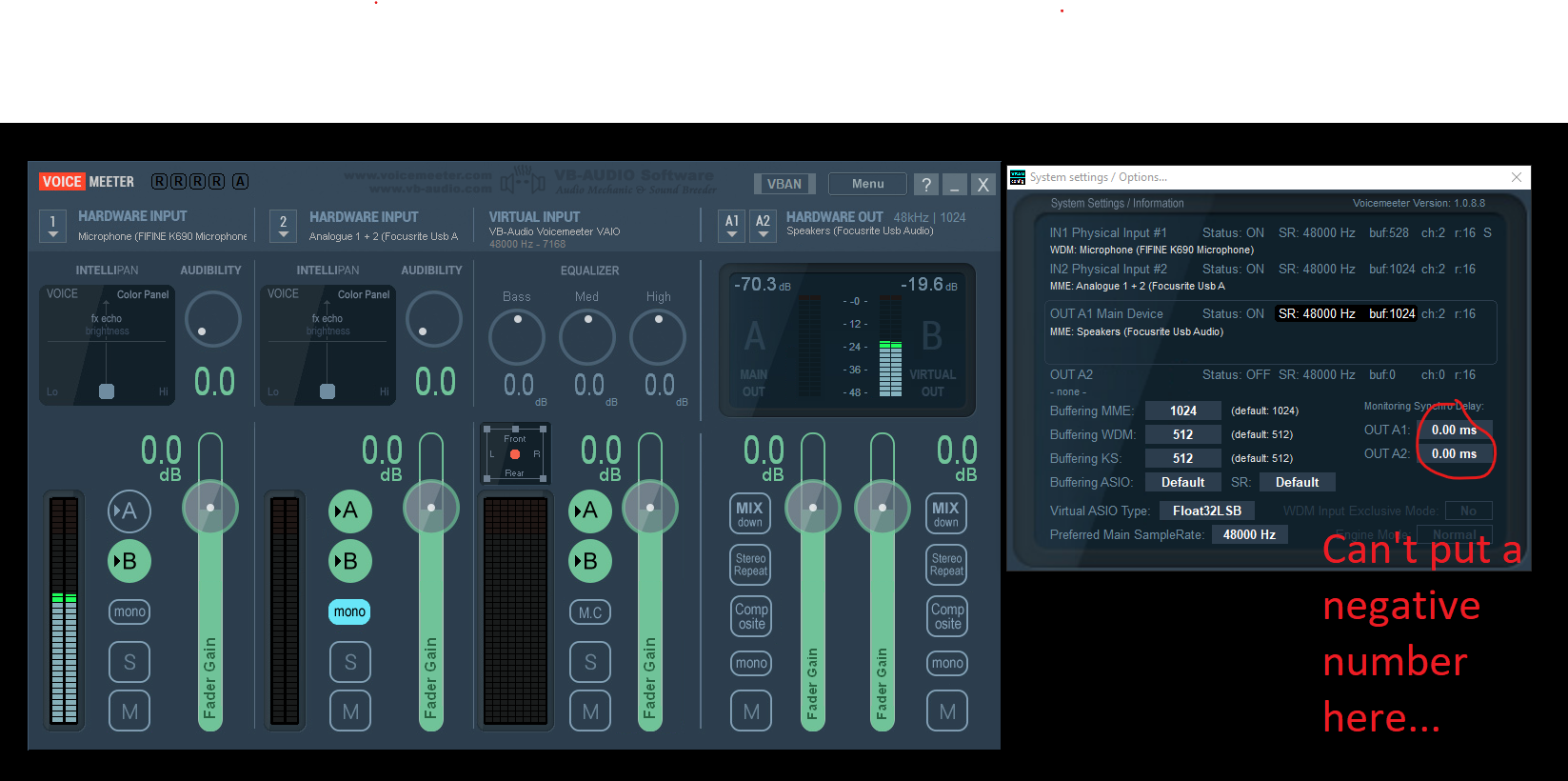Expand Hardware Input 1 device selector
The image size is (1568, 781).
click(53, 226)
